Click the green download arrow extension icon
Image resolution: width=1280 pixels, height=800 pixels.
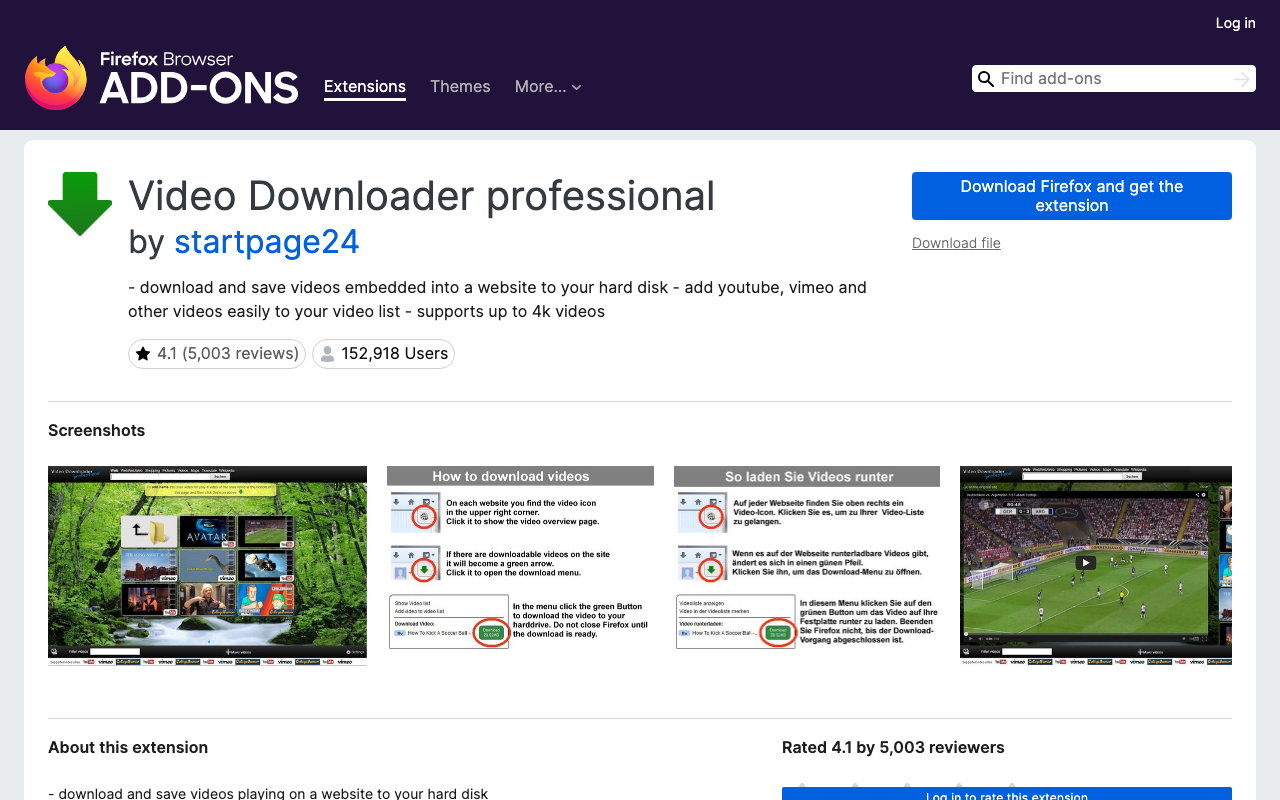(x=80, y=204)
